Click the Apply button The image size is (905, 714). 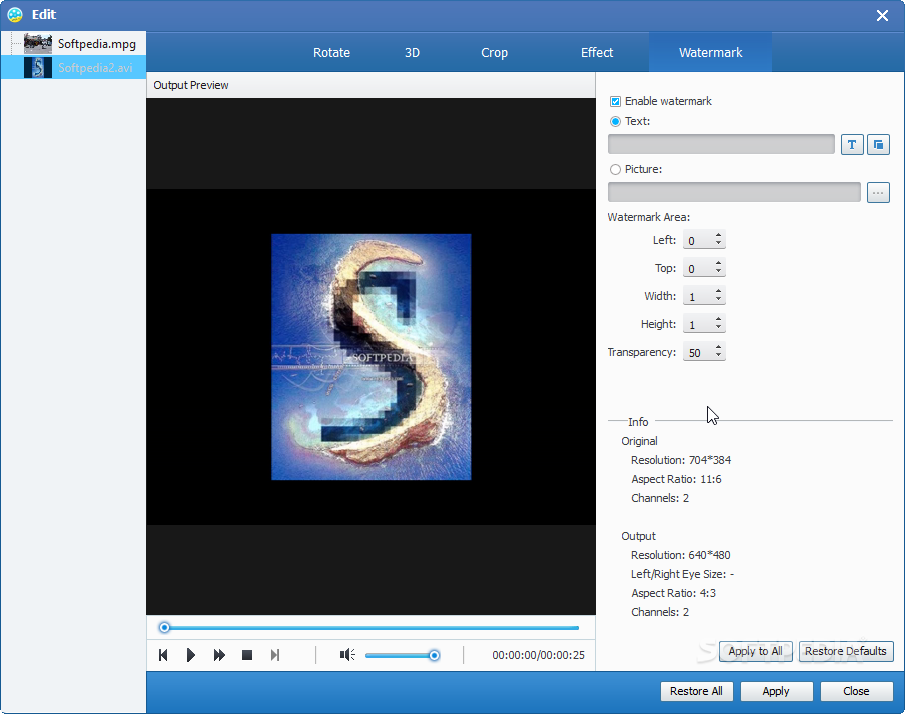click(x=776, y=691)
